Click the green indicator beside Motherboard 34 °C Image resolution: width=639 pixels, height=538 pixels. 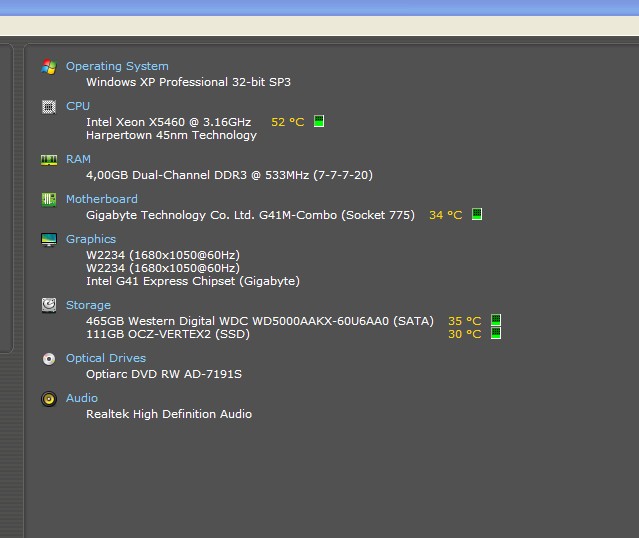(x=477, y=214)
